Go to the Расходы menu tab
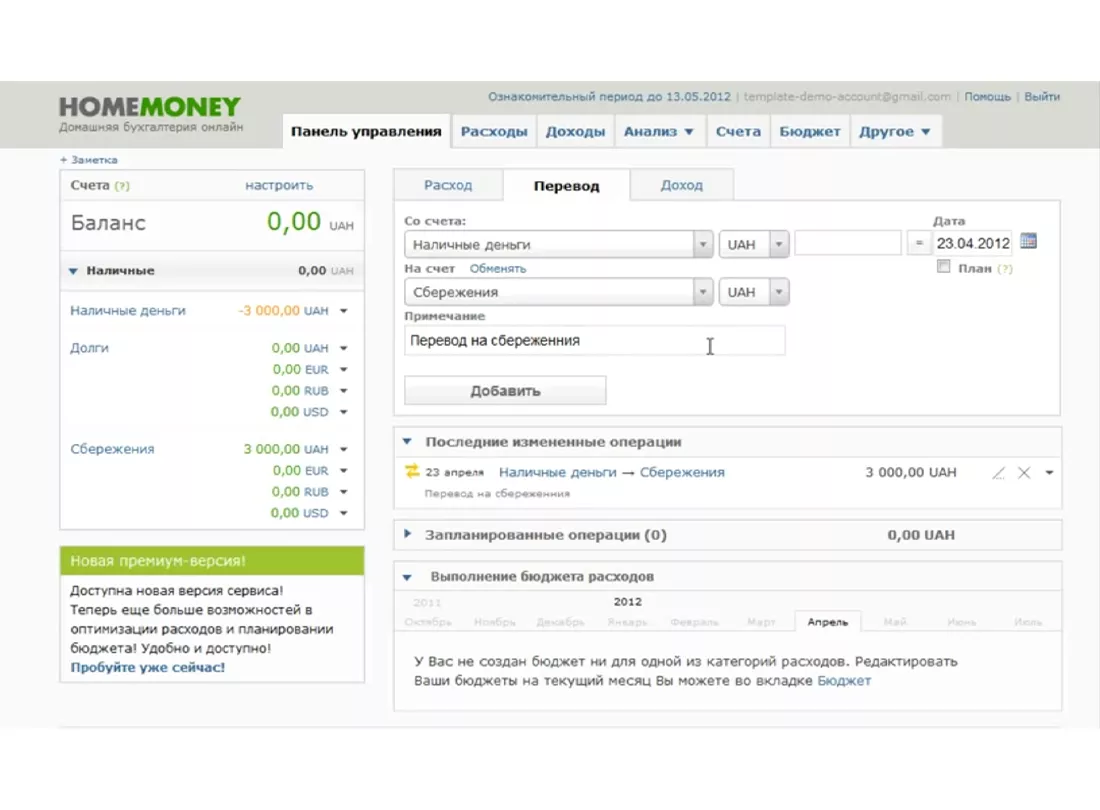This screenshot has width=1100, height=810. (494, 131)
